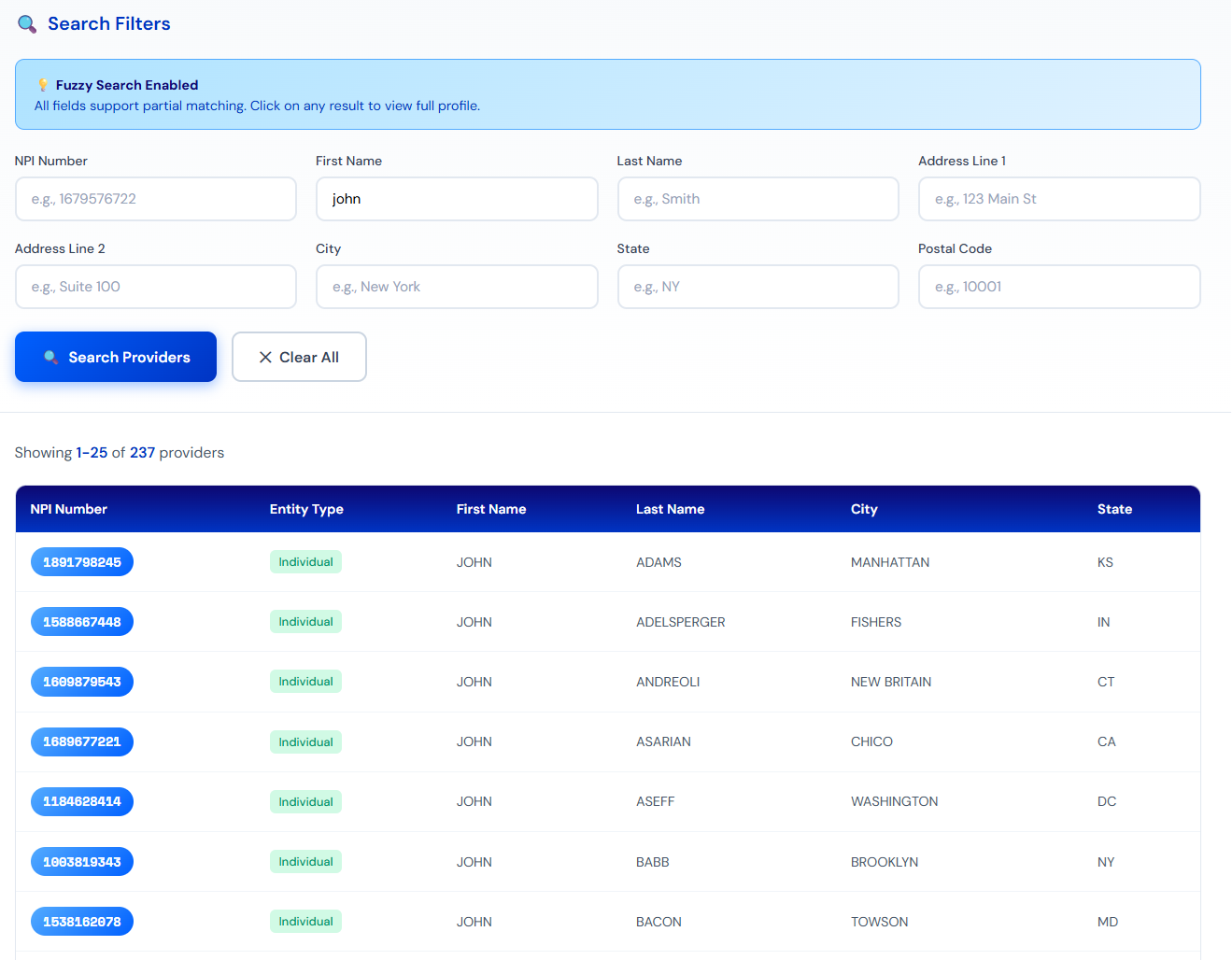Click the lightbulb icon in the Fuzzy Search banner
1232x960 pixels.
coord(42,84)
